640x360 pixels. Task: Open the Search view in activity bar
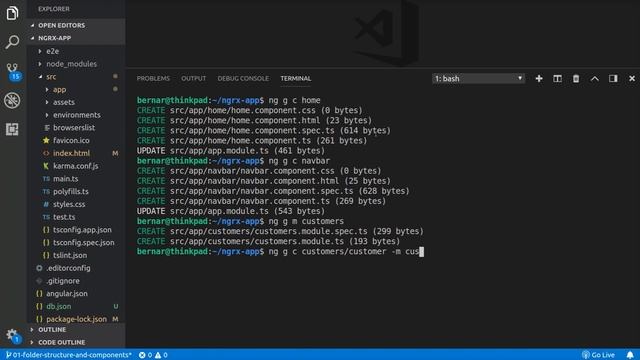pyautogui.click(x=12, y=42)
